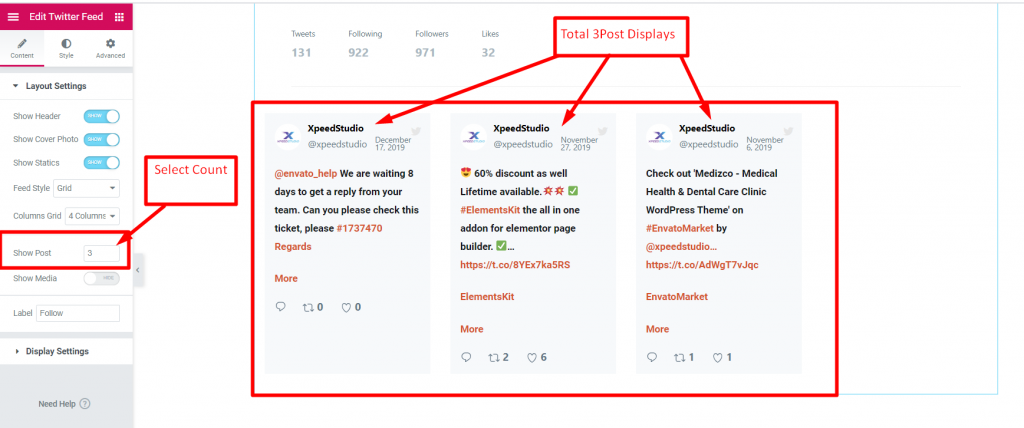Click the EnvatoMarket tag link
1024x428 pixels.
click(677, 297)
